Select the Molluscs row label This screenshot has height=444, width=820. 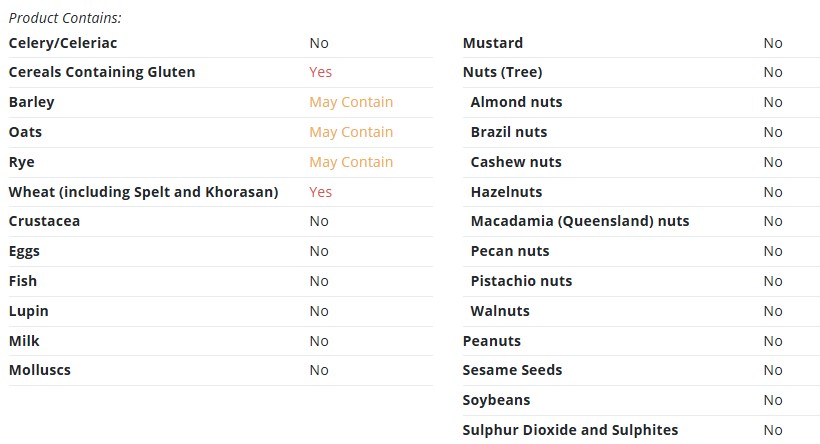(40, 370)
